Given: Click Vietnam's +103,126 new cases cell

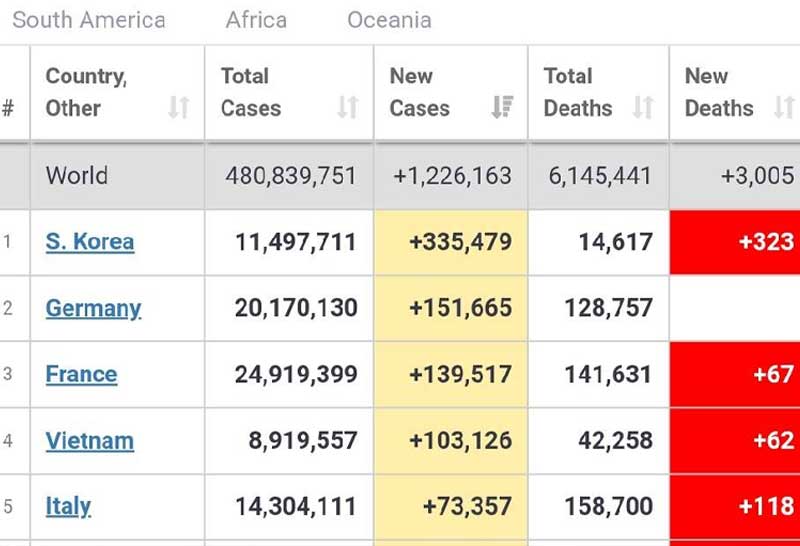Looking at the screenshot, I should [460, 441].
